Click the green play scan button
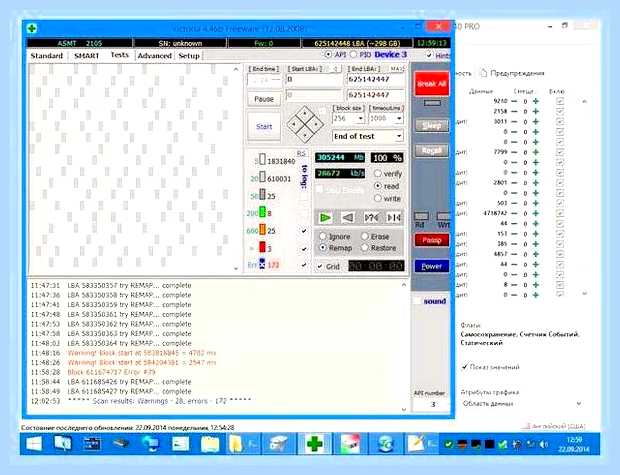Image resolution: width=620 pixels, height=475 pixels. 325,218
